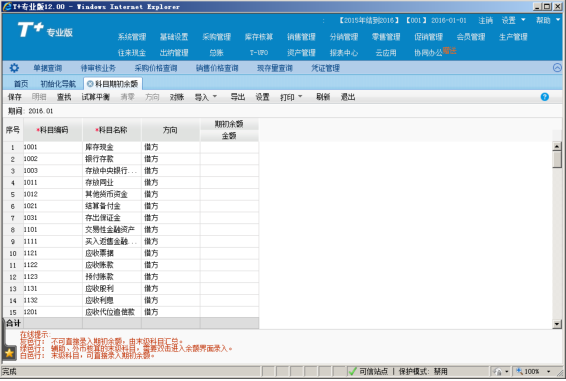The width and height of the screenshot is (566, 381).
Task: Open the 报表中心 menu
Action: tap(344, 53)
